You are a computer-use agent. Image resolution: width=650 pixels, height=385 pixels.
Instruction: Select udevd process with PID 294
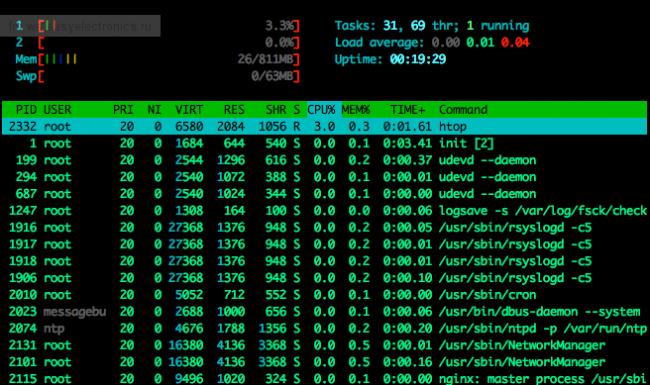coord(325,177)
